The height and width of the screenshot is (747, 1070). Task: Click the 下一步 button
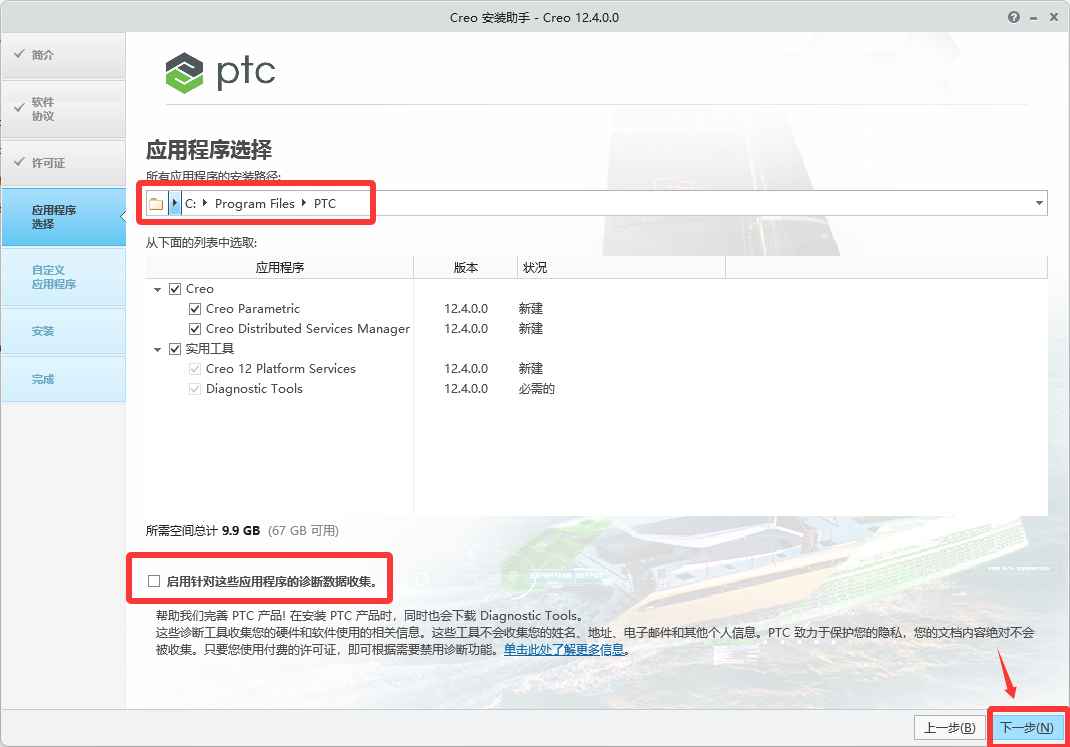point(1026,727)
